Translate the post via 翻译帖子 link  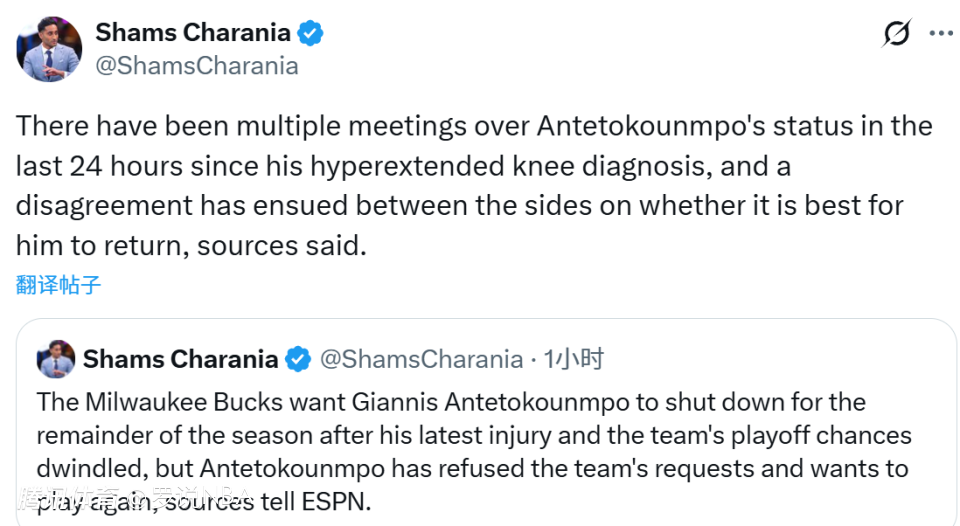[x=58, y=284]
